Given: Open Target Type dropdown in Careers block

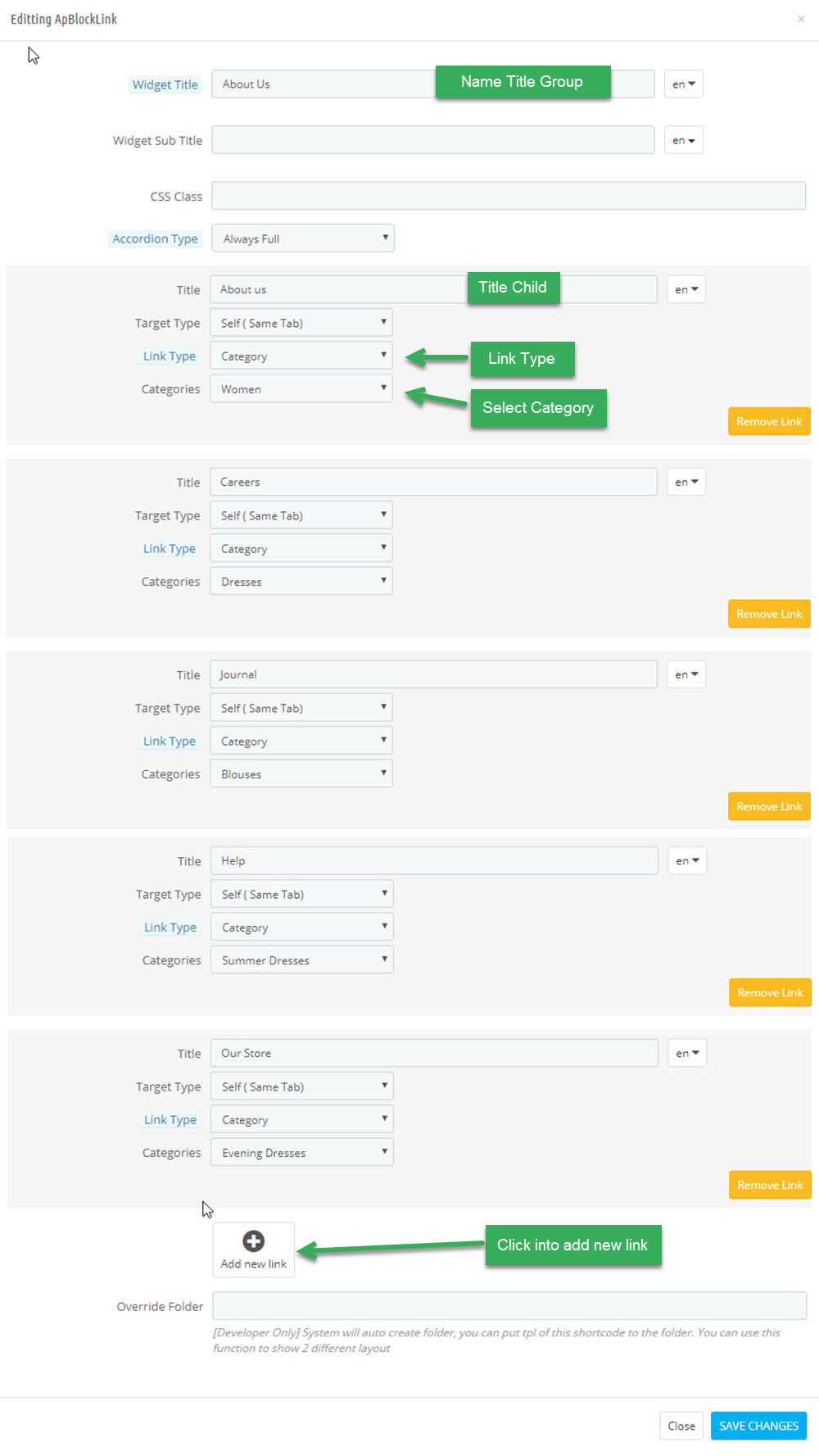Looking at the screenshot, I should [x=301, y=515].
